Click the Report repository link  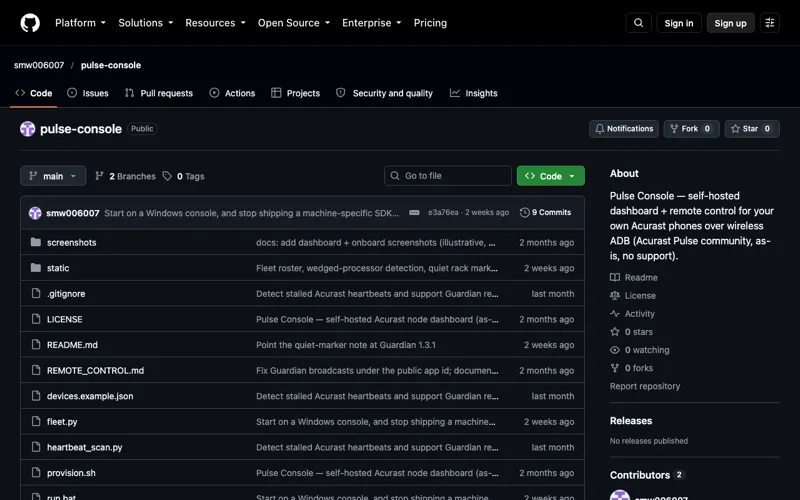pos(645,386)
